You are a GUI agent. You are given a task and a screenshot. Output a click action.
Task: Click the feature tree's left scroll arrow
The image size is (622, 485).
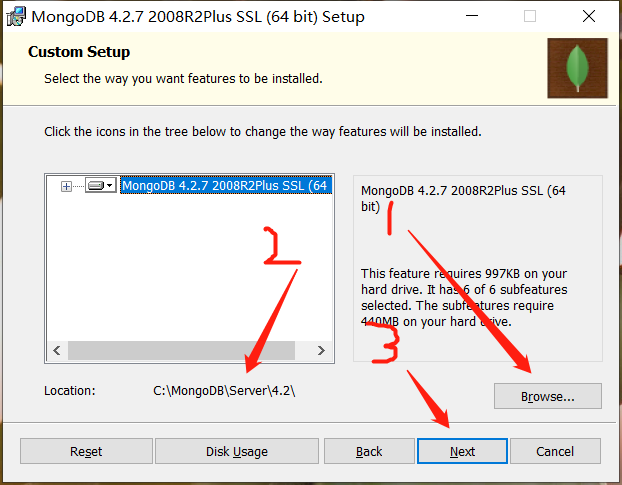(57, 351)
